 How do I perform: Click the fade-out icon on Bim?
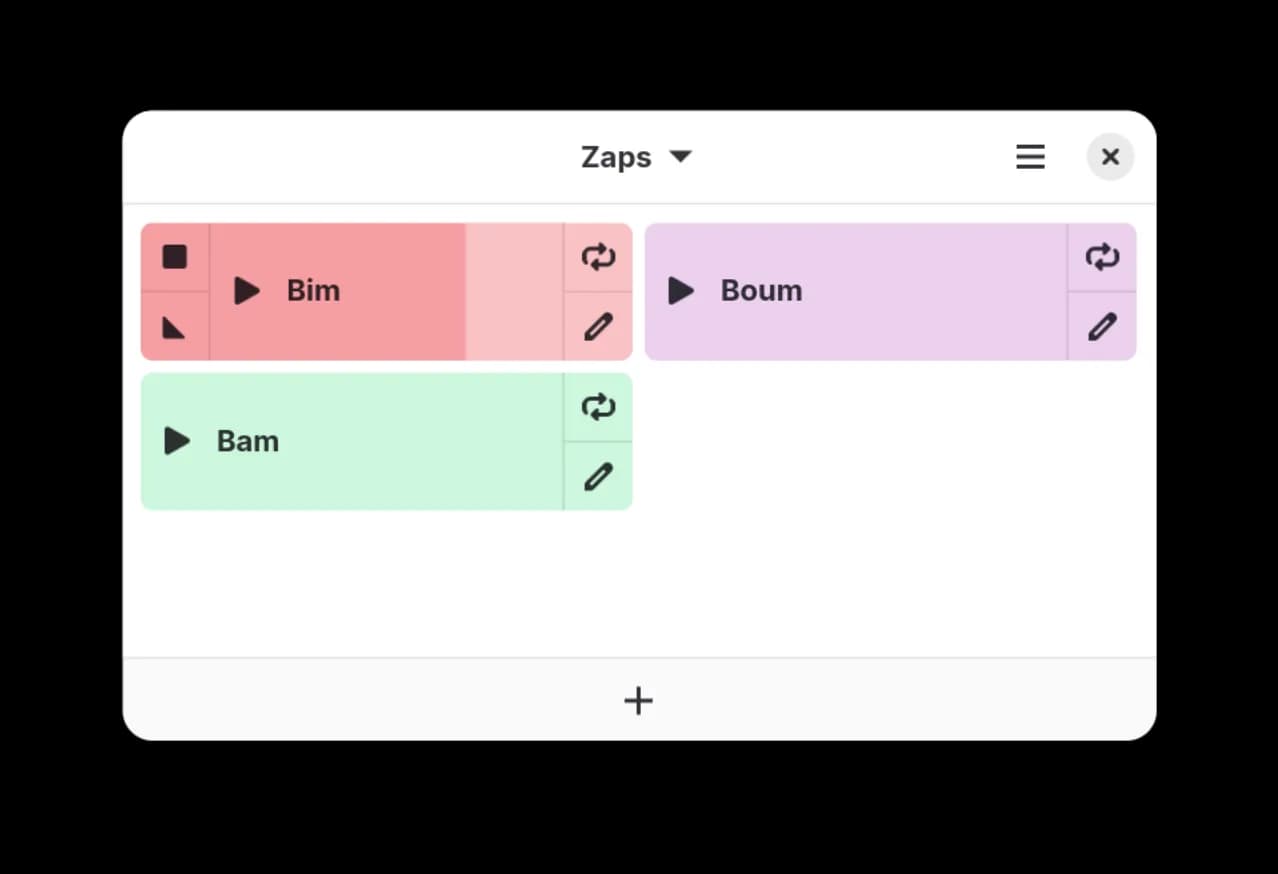point(175,327)
